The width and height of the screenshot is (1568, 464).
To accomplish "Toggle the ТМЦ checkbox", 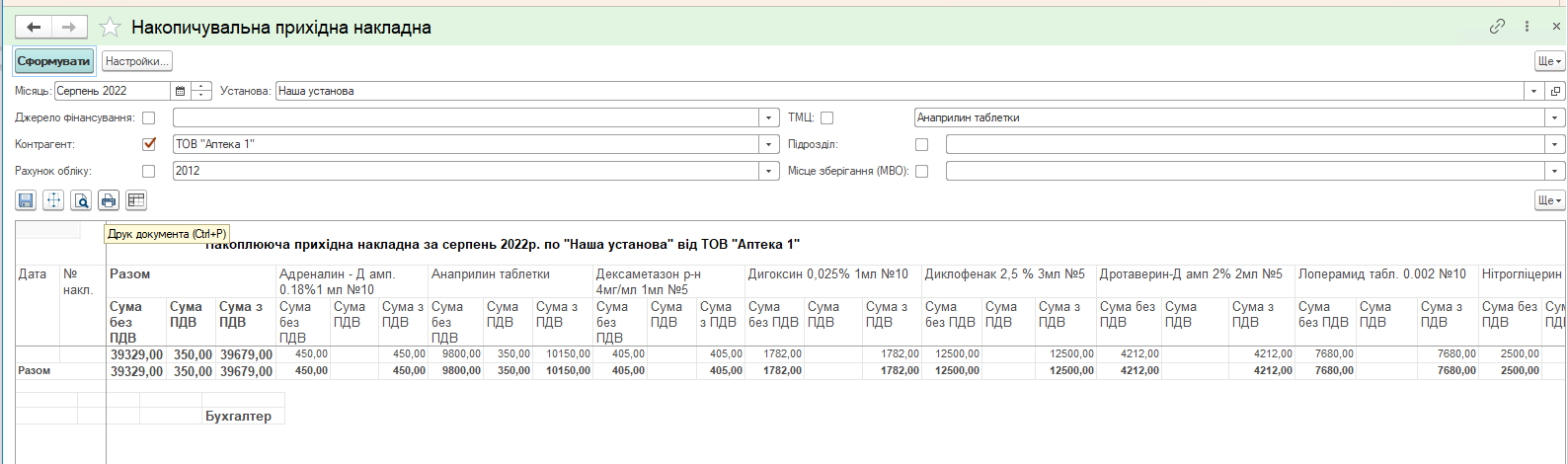I will point(826,117).
